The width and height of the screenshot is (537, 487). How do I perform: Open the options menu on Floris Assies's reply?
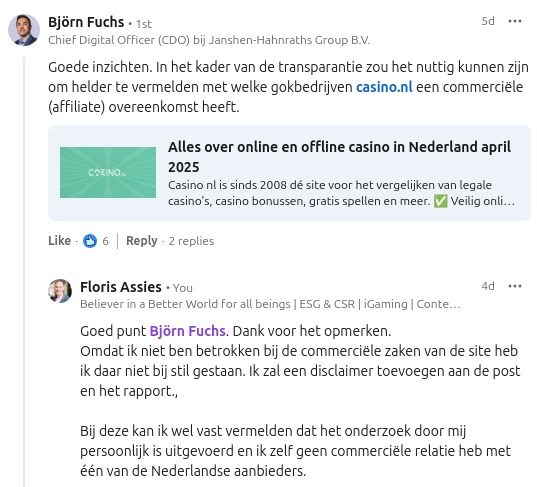click(515, 286)
